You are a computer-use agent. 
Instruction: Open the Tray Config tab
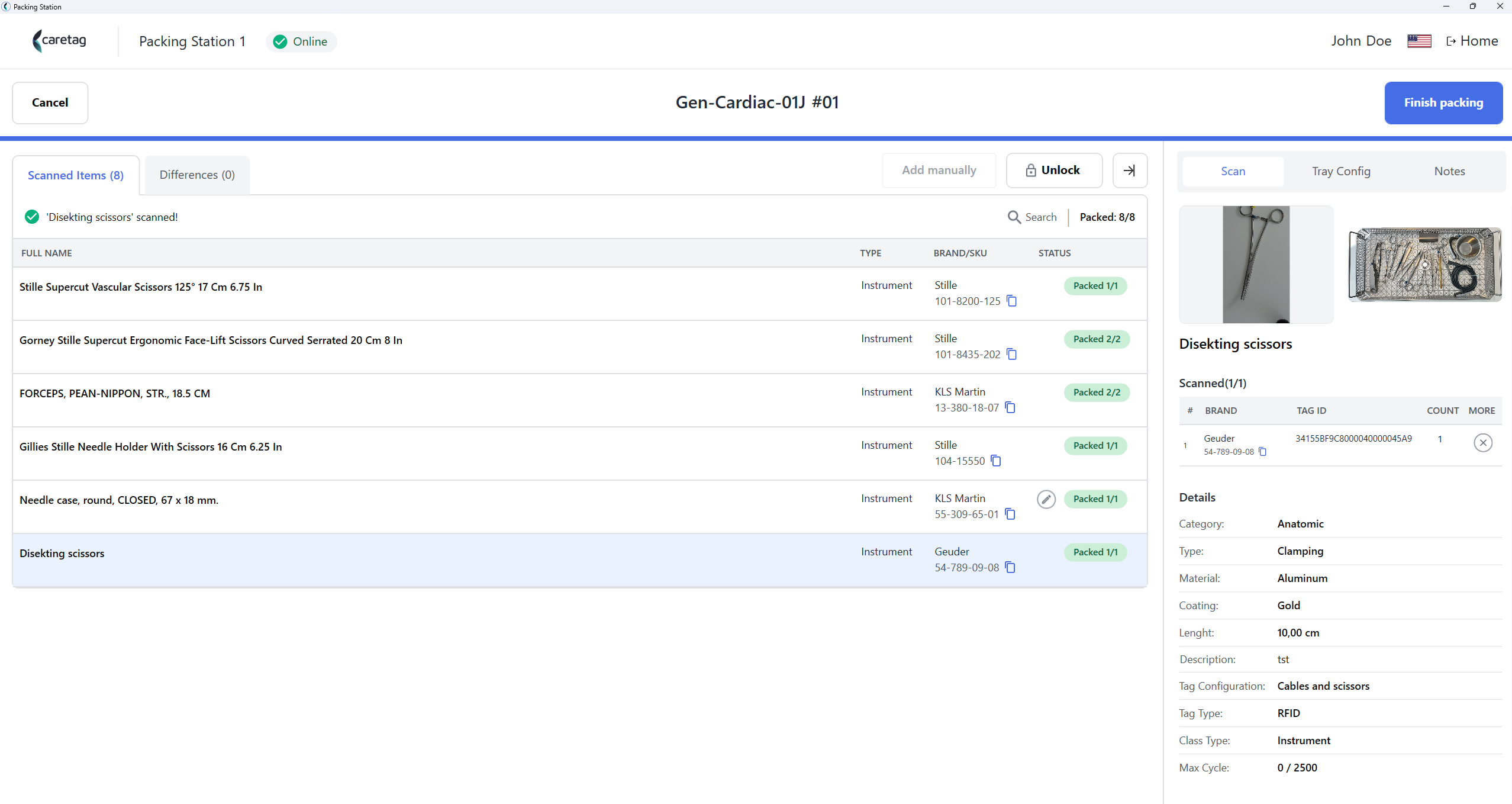tap(1340, 171)
